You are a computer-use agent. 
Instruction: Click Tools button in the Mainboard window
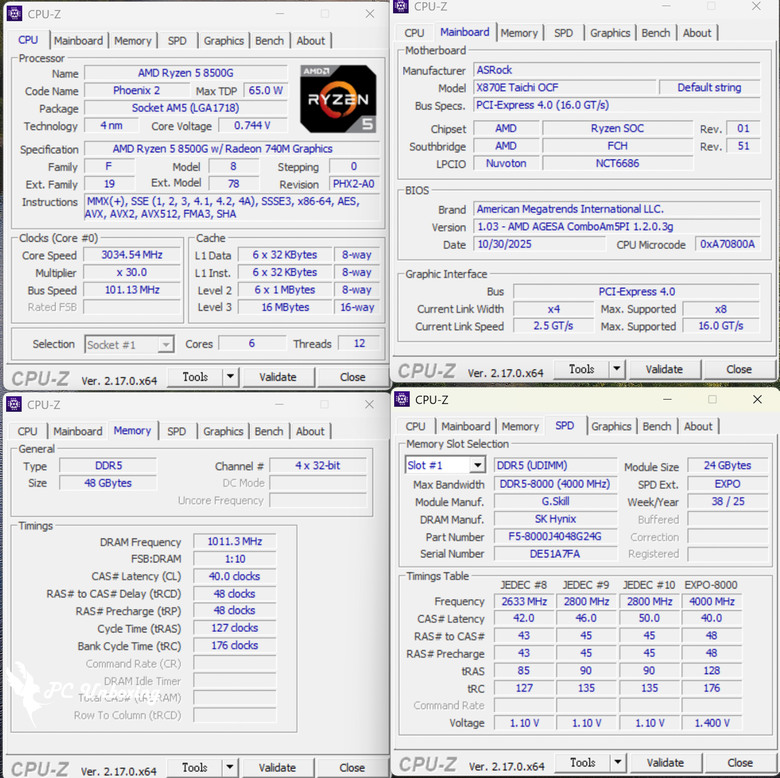[582, 369]
